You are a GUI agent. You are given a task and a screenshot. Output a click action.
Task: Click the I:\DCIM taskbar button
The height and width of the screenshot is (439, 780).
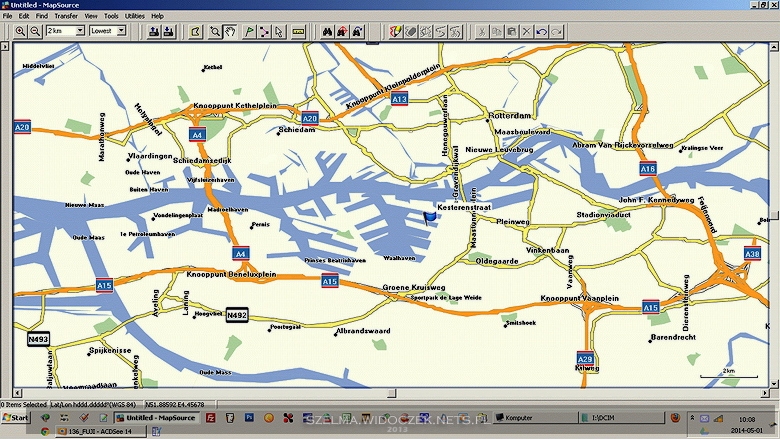622,418
